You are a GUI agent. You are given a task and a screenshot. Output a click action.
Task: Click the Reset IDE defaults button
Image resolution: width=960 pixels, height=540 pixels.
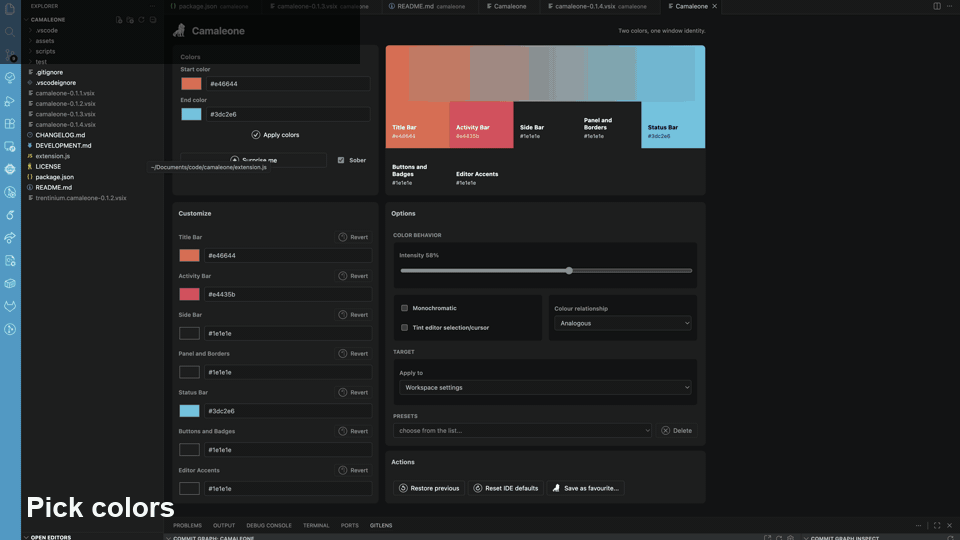click(506, 488)
